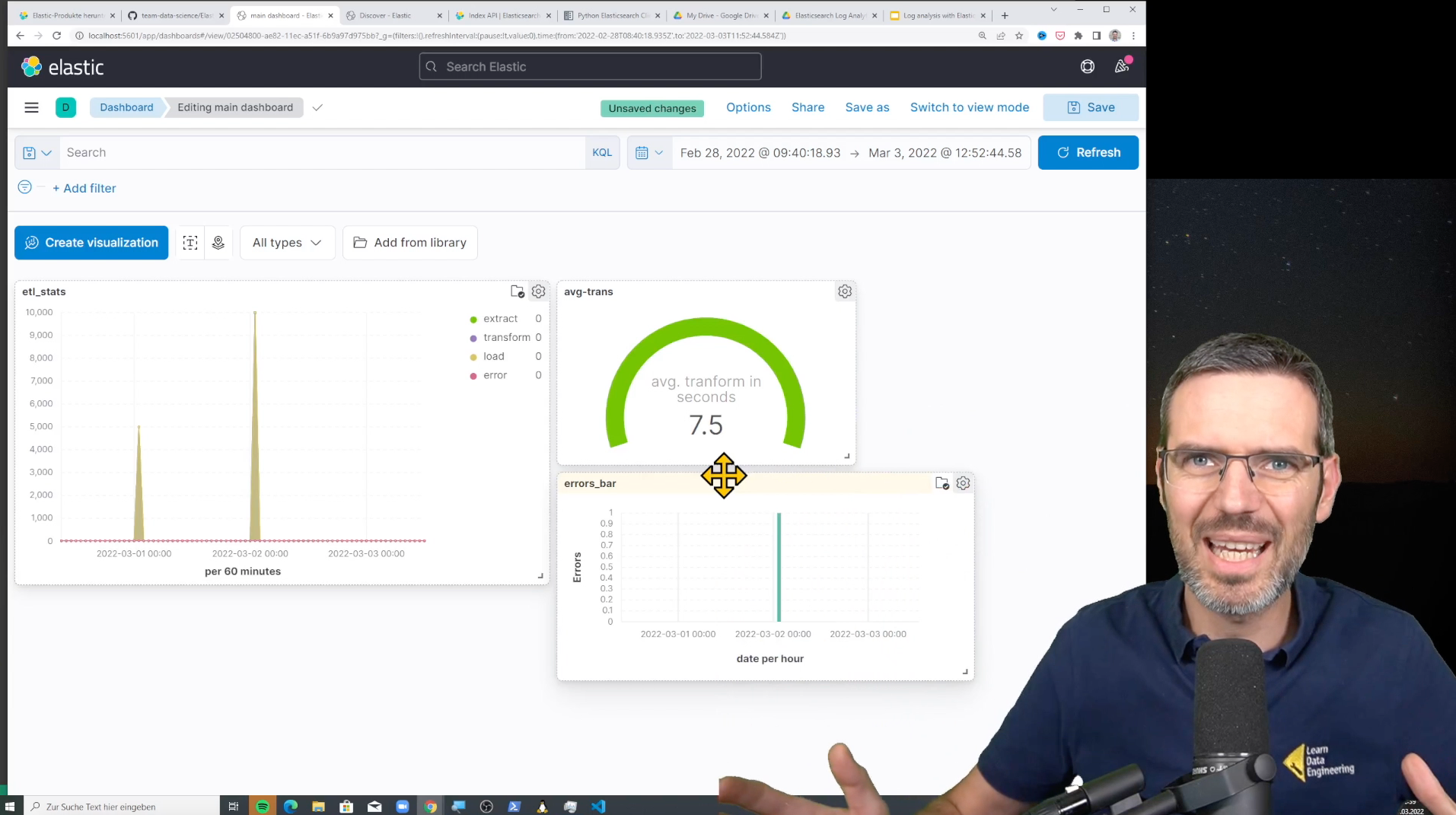Click the Create visualization button
The height and width of the screenshot is (815, 1456).
91,243
